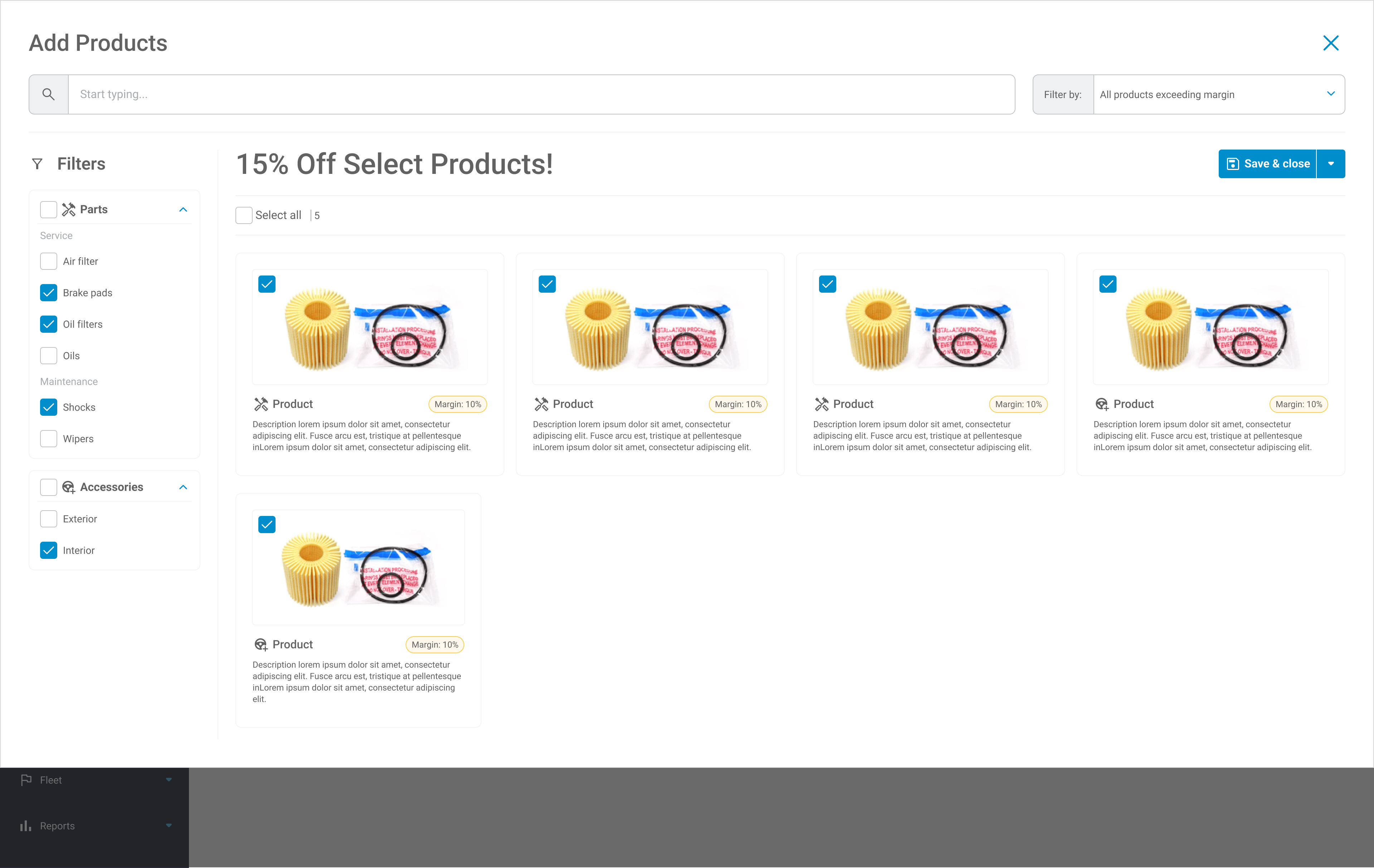Viewport: 1374px width, 868px height.
Task: Close the Add Products dialog
Action: [1330, 43]
